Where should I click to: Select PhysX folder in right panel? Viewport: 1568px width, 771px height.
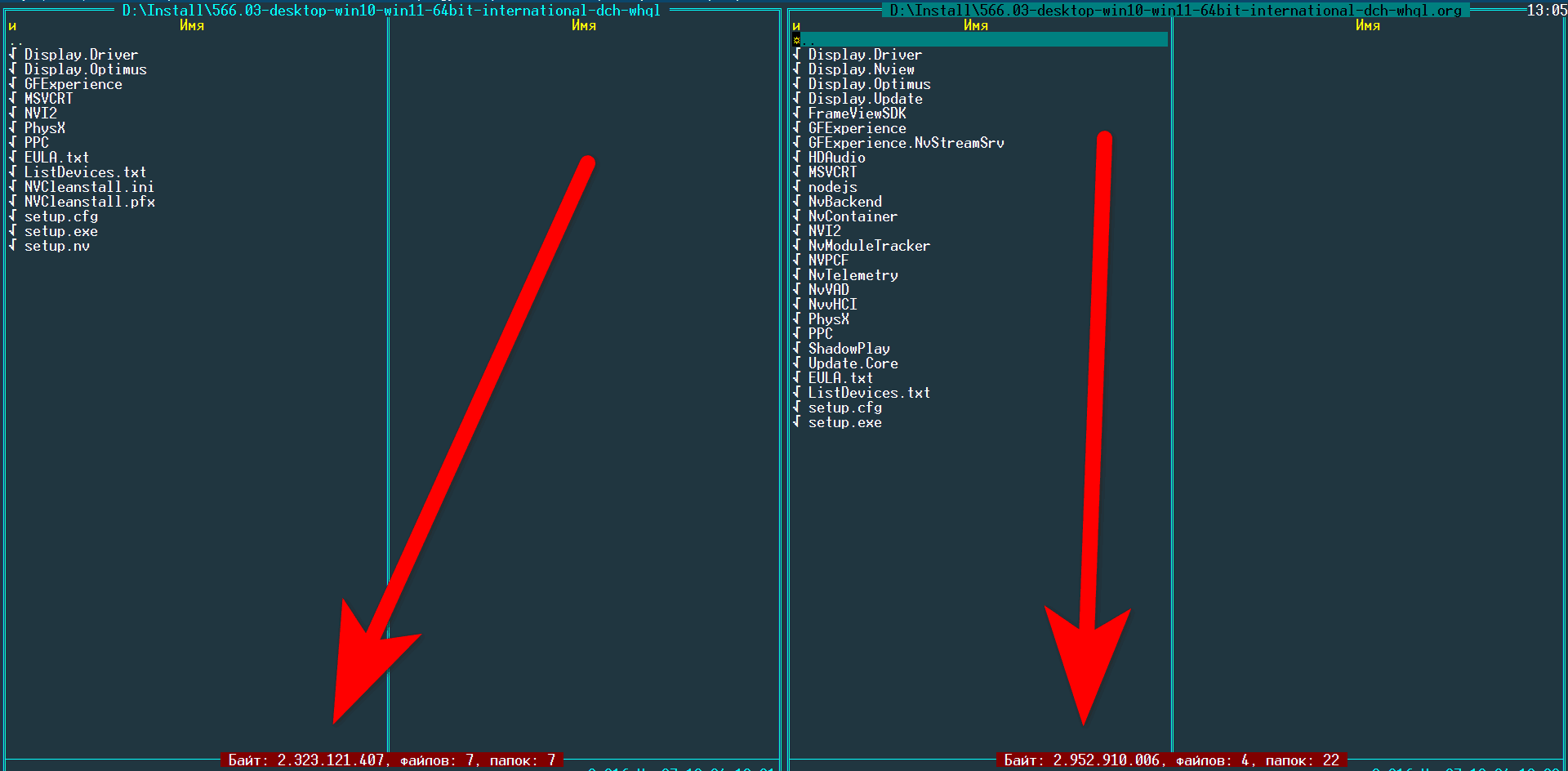pyautogui.click(x=828, y=319)
